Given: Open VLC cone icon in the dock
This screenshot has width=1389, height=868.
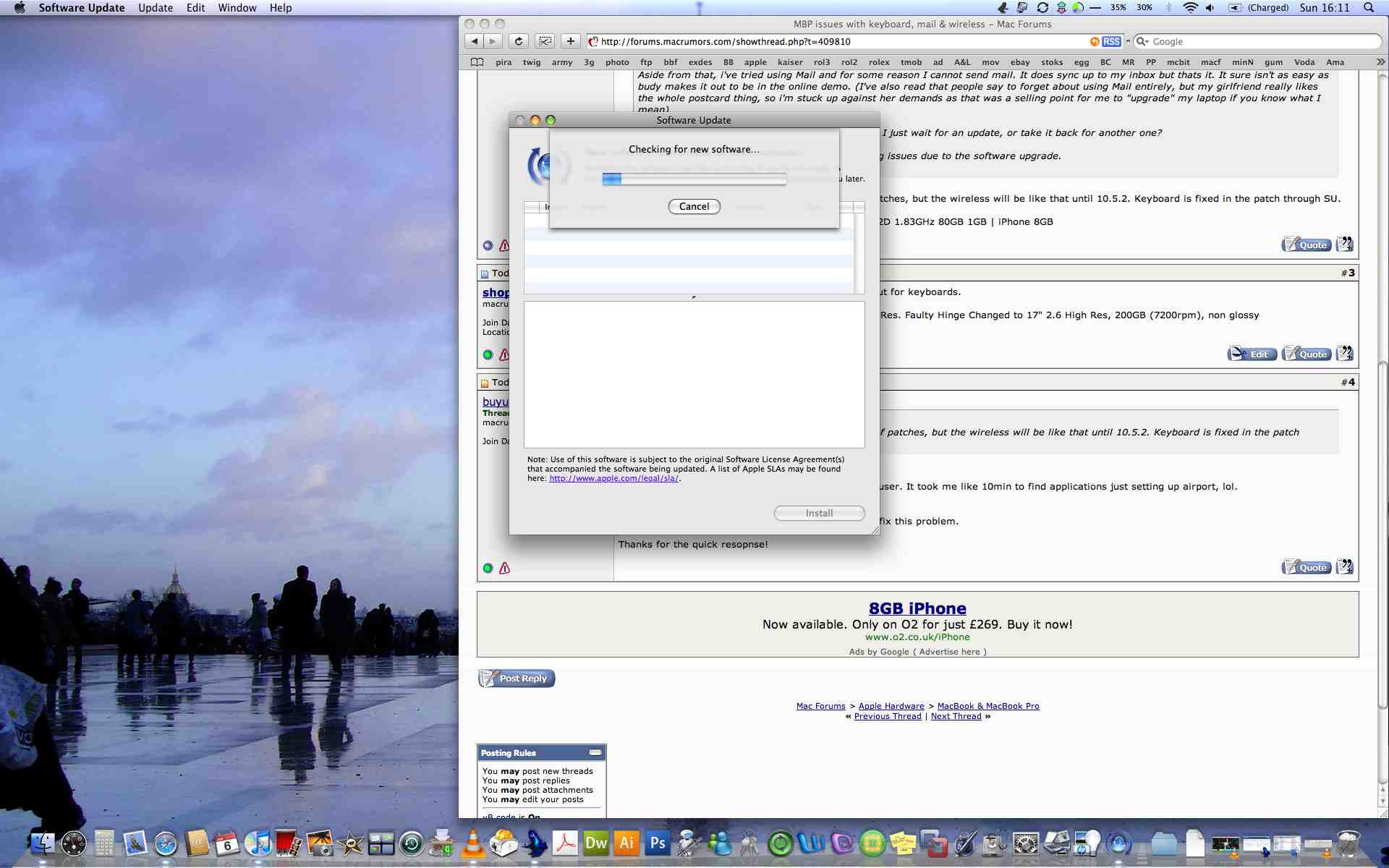Looking at the screenshot, I should (x=473, y=843).
